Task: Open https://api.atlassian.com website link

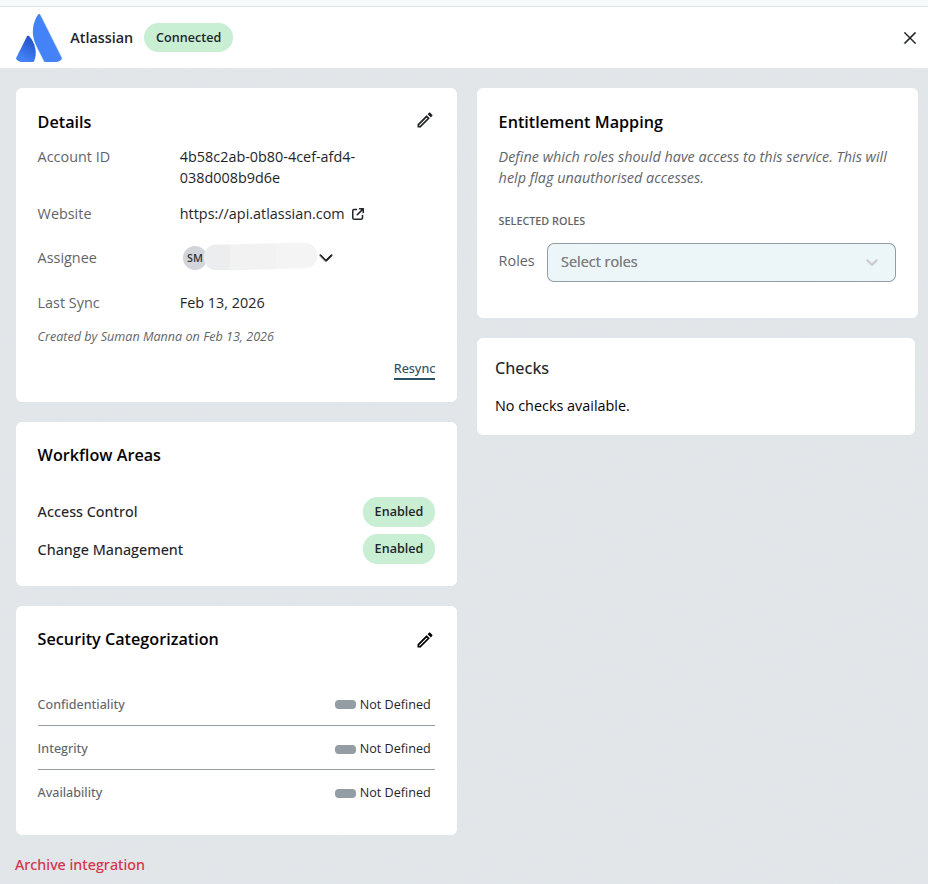Action: pyautogui.click(x=260, y=213)
